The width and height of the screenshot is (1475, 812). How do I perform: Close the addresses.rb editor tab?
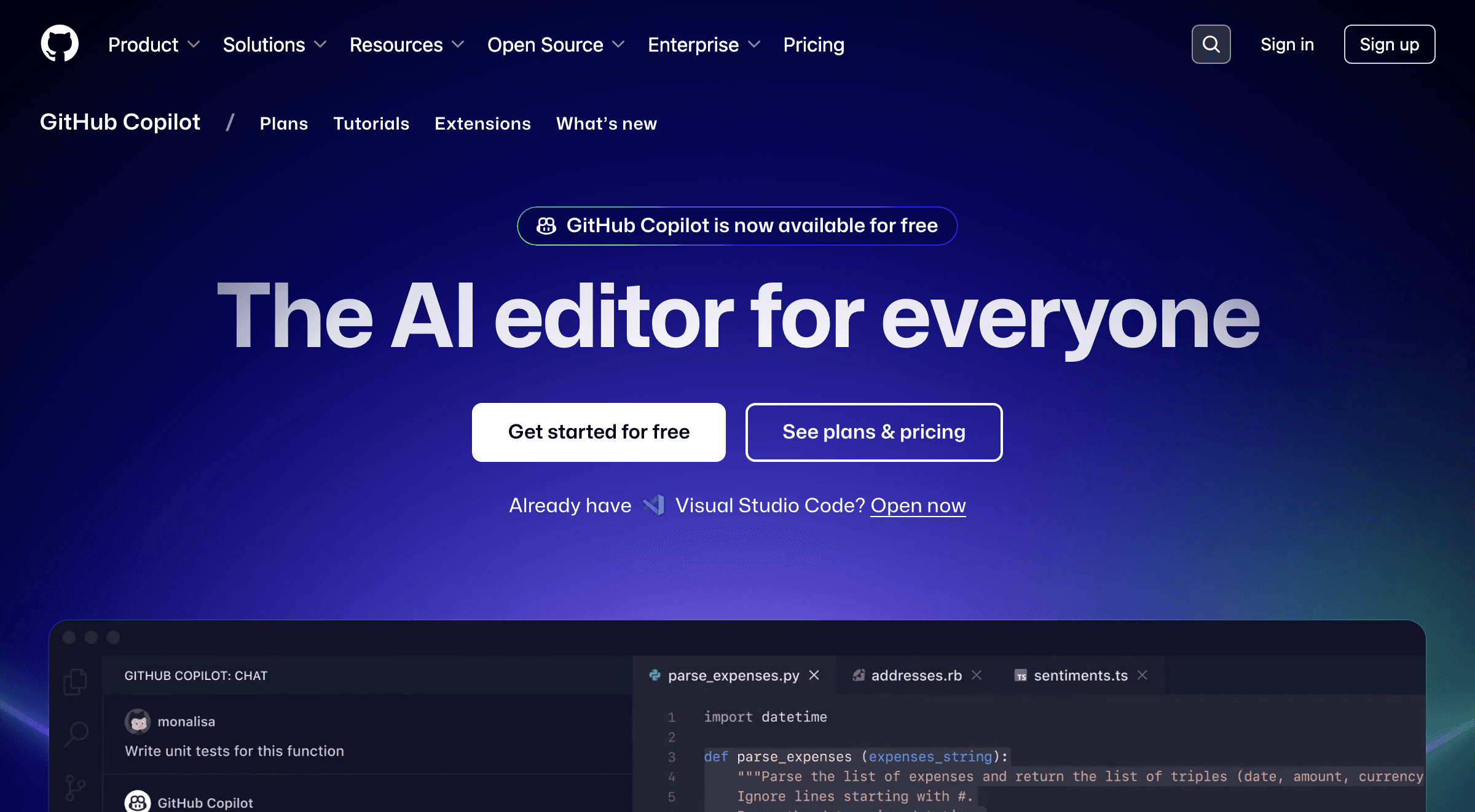(x=976, y=675)
